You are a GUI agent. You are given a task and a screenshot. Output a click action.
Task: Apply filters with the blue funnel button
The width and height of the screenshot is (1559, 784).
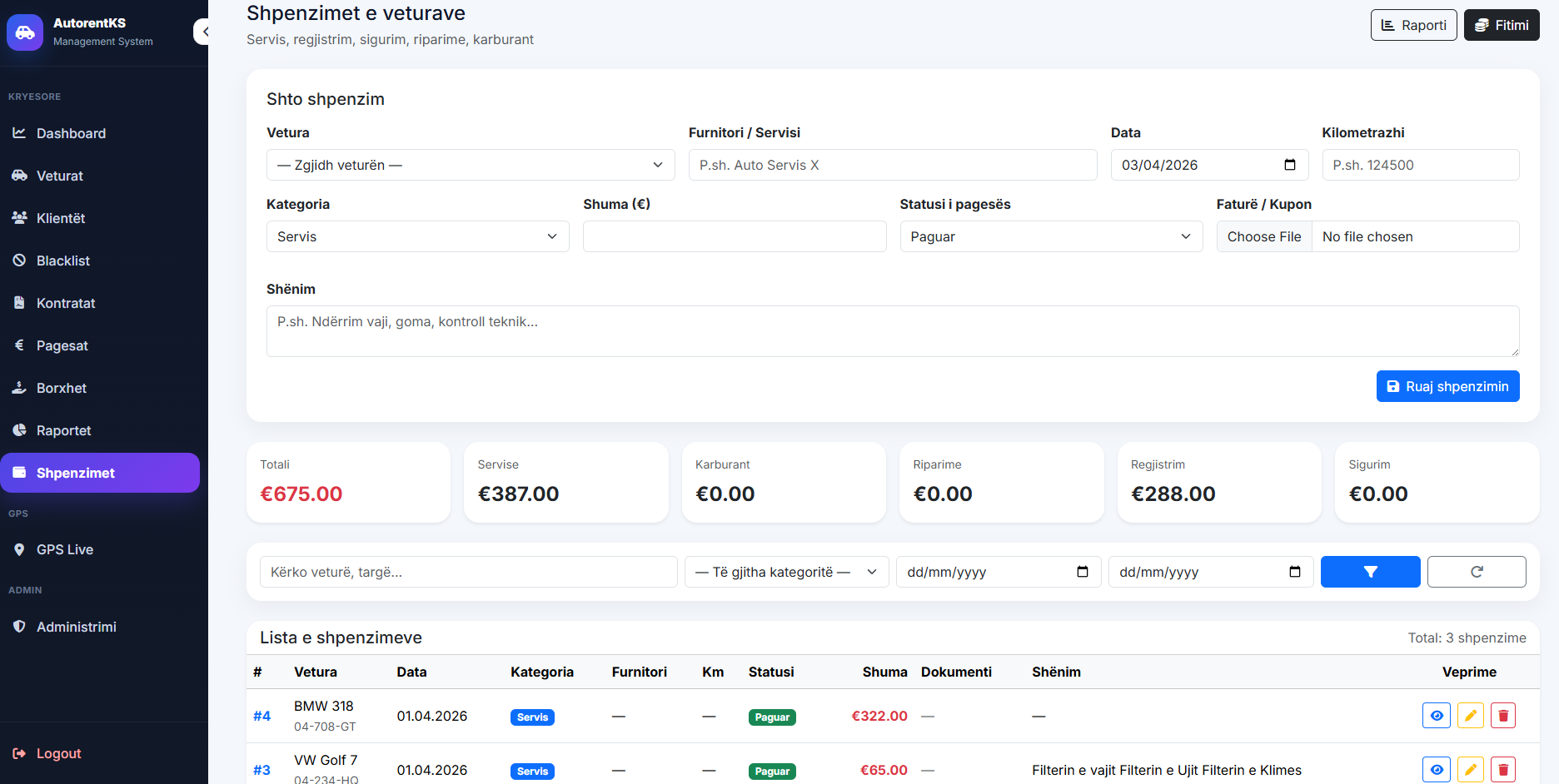pyautogui.click(x=1371, y=572)
